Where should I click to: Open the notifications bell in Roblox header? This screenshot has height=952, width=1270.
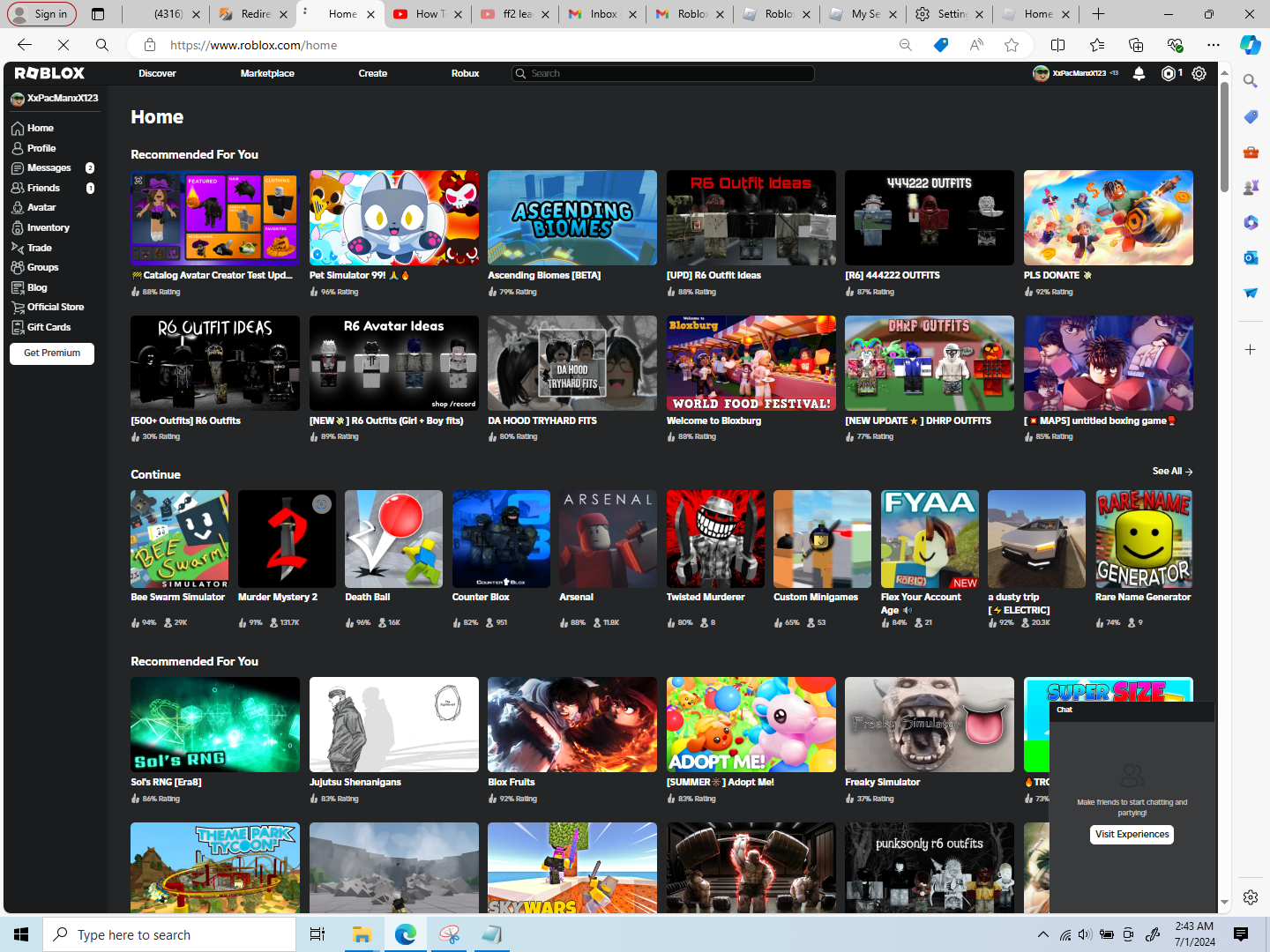[1139, 73]
